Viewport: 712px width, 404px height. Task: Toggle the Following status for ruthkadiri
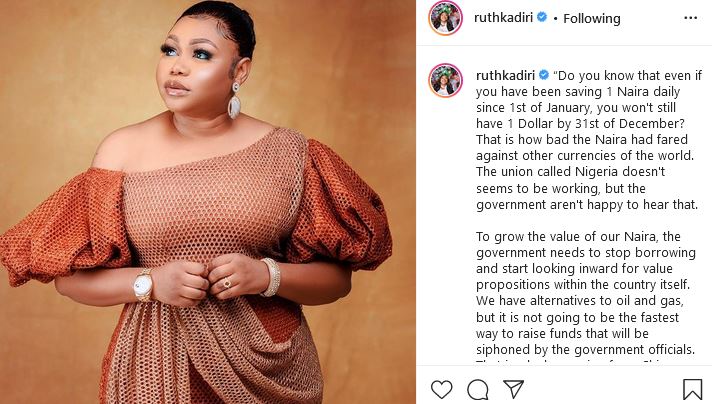coord(592,19)
